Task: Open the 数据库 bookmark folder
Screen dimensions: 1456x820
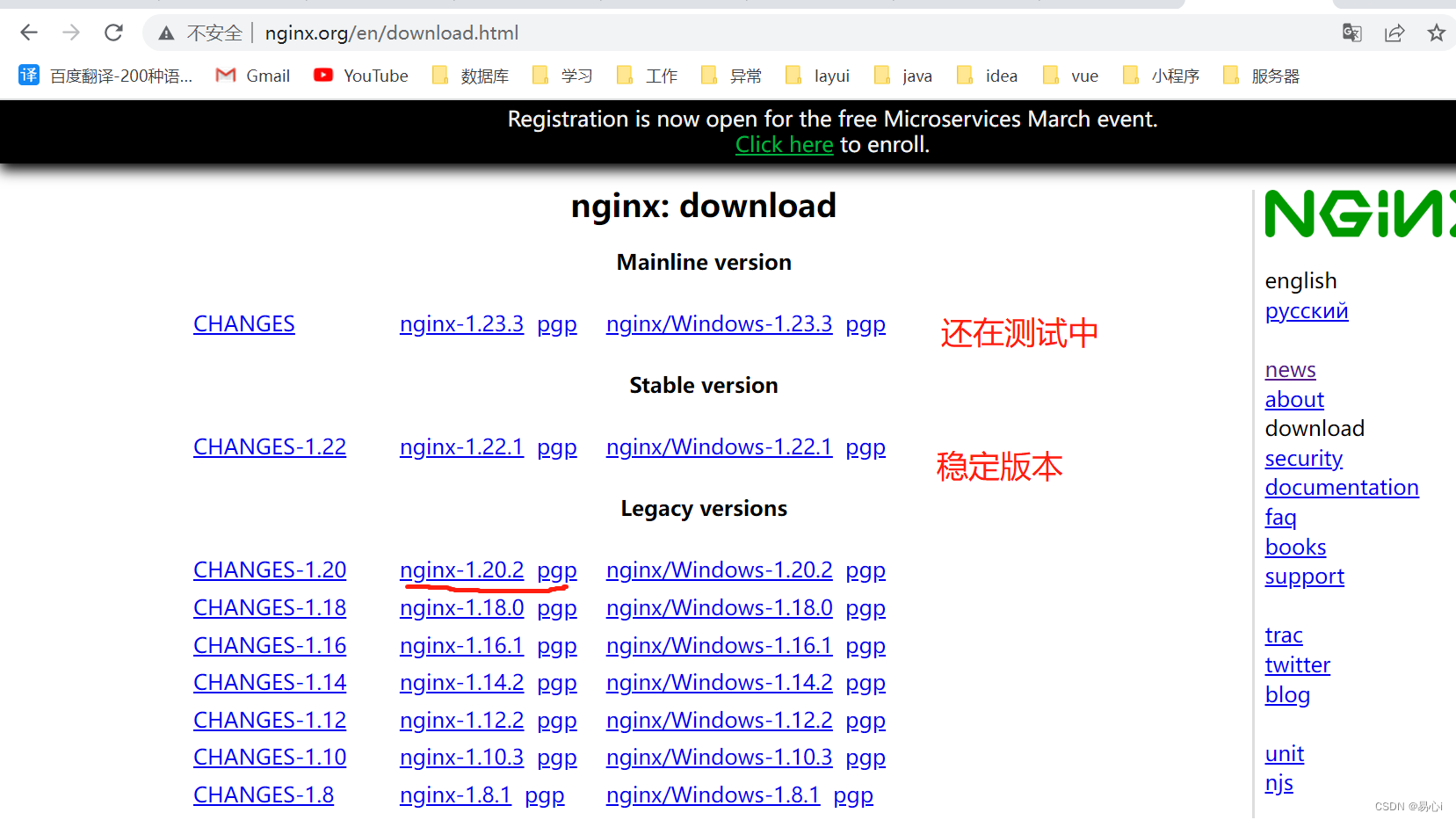Action: pos(470,76)
